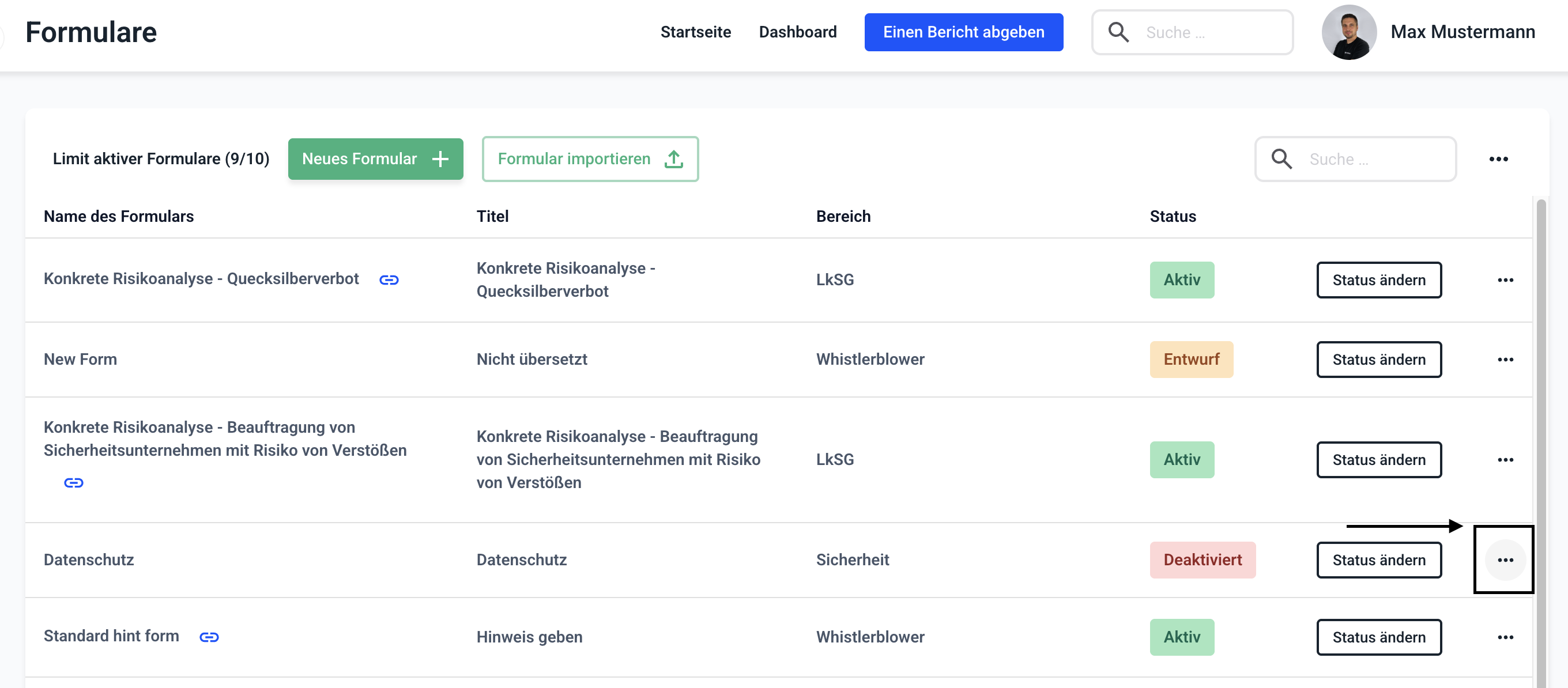This screenshot has width=1568, height=688.
Task: Click link icon under Sicherheitsunternehmen form name
Action: [74, 482]
